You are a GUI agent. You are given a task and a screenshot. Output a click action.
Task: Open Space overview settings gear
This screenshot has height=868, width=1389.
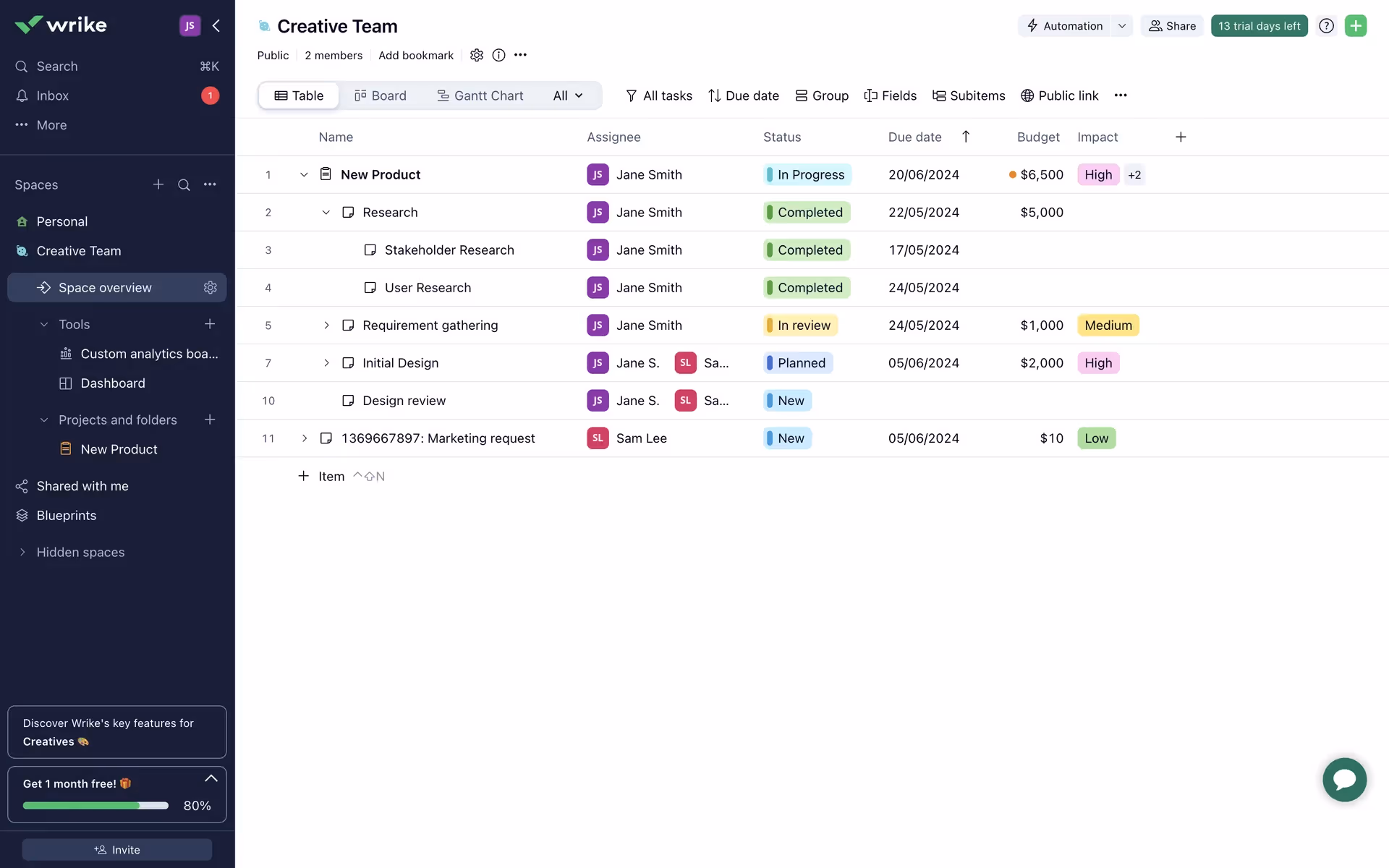click(x=210, y=288)
